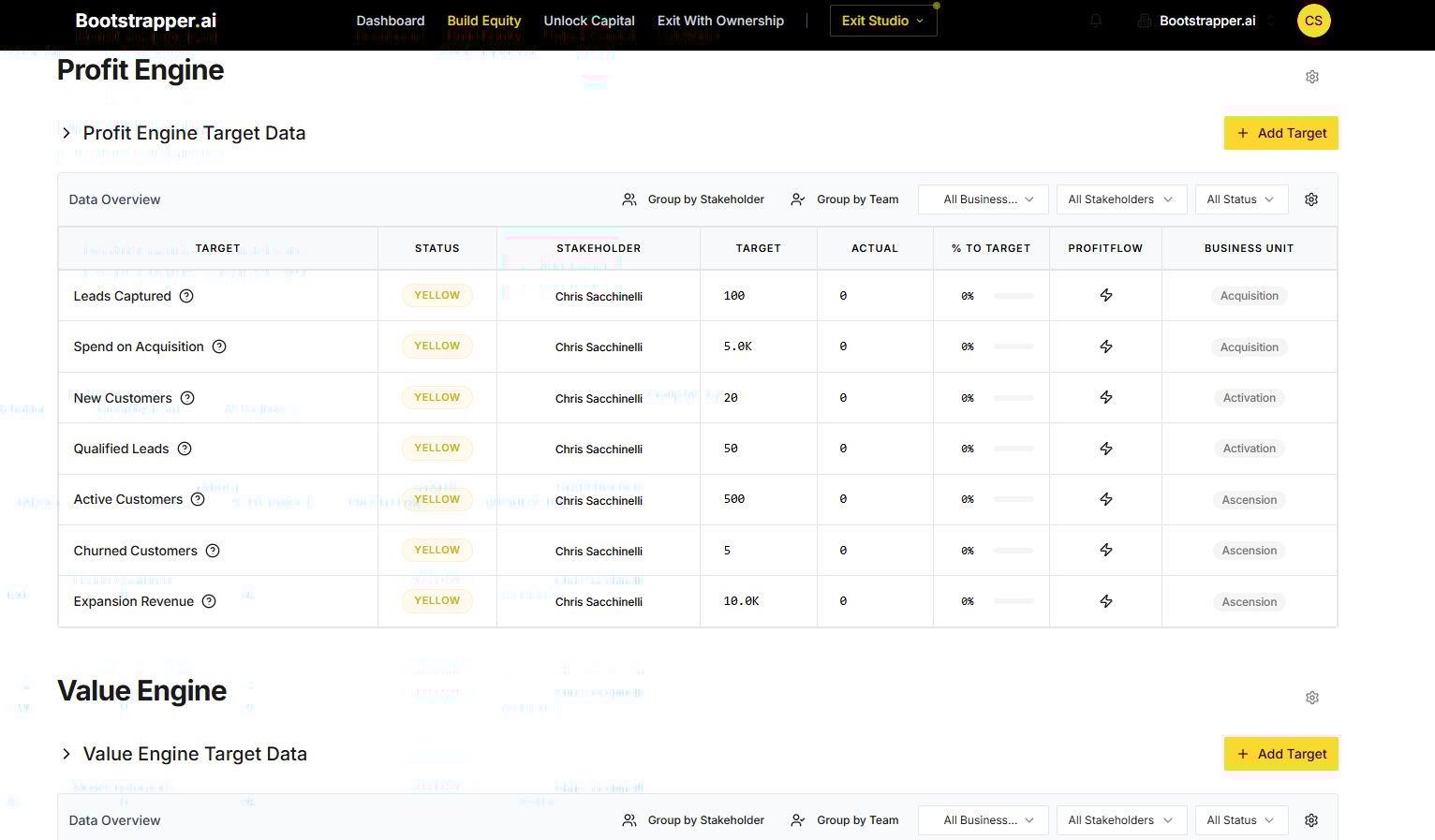
Task: Open Profitflow lightning for Spend on Acquisition
Action: click(x=1105, y=346)
